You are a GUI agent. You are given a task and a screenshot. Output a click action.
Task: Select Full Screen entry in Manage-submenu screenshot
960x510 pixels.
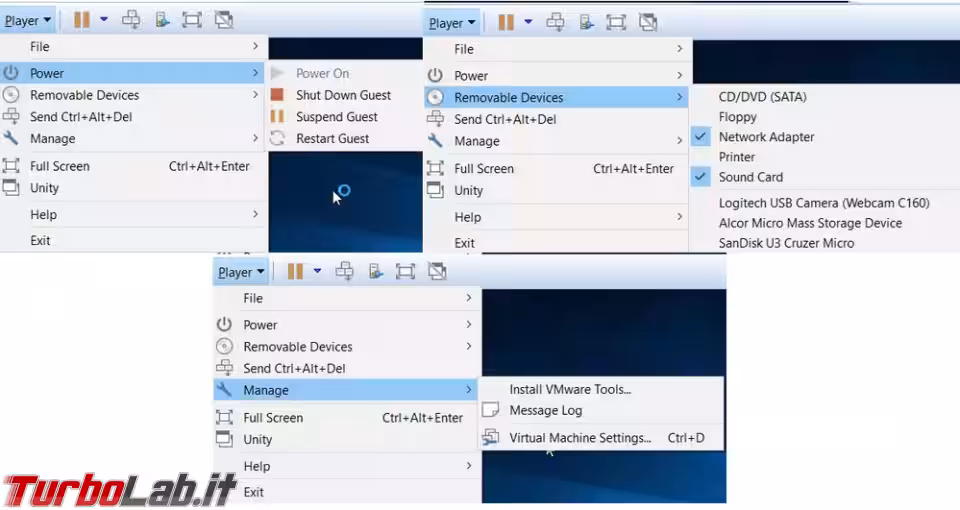(345, 418)
